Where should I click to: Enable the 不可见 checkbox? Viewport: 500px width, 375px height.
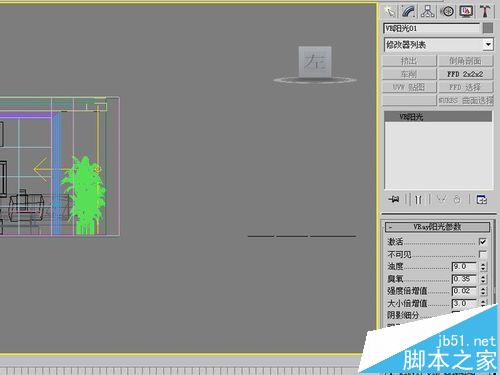(x=482, y=254)
